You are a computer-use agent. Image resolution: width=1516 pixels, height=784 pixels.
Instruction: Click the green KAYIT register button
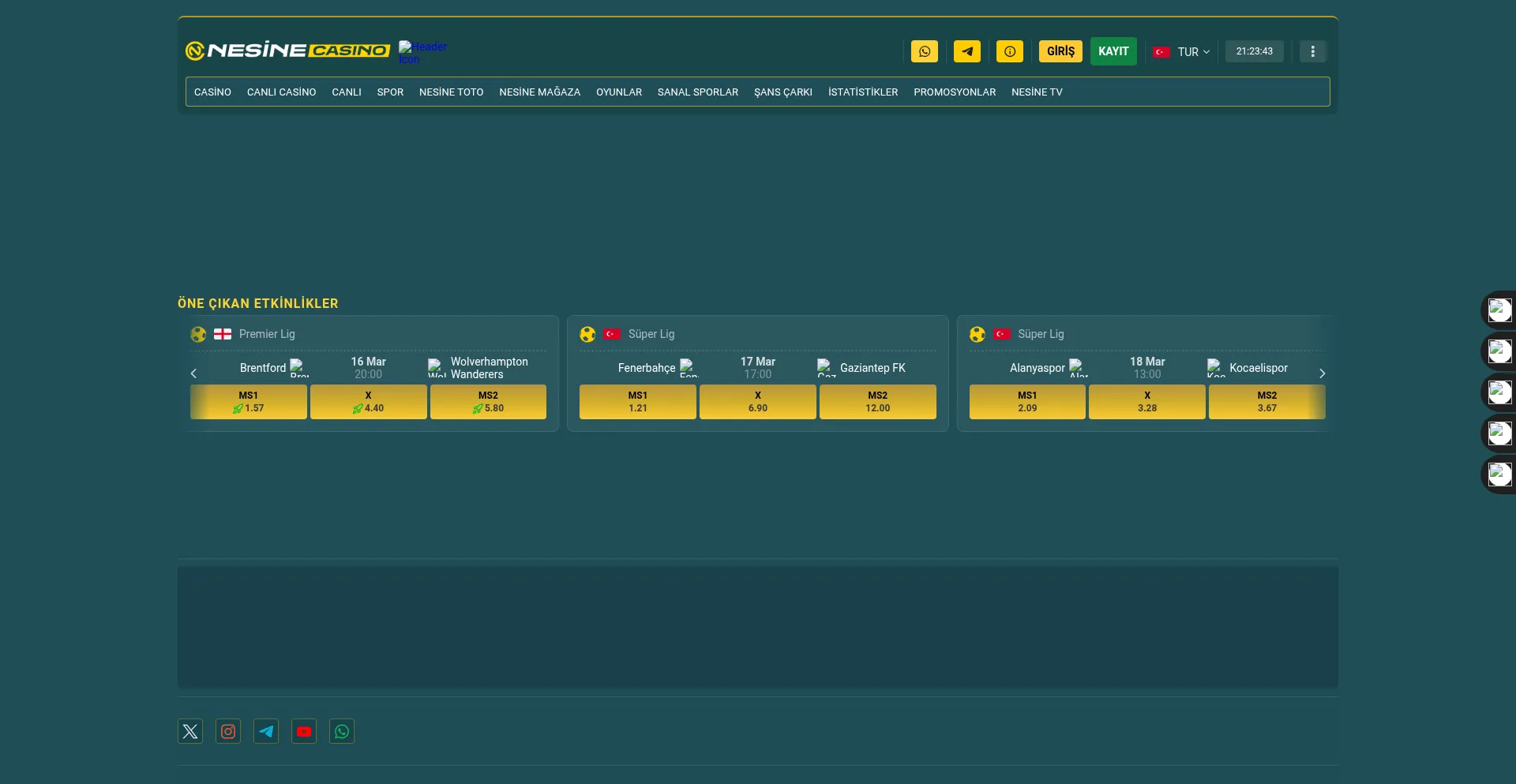coord(1113,51)
